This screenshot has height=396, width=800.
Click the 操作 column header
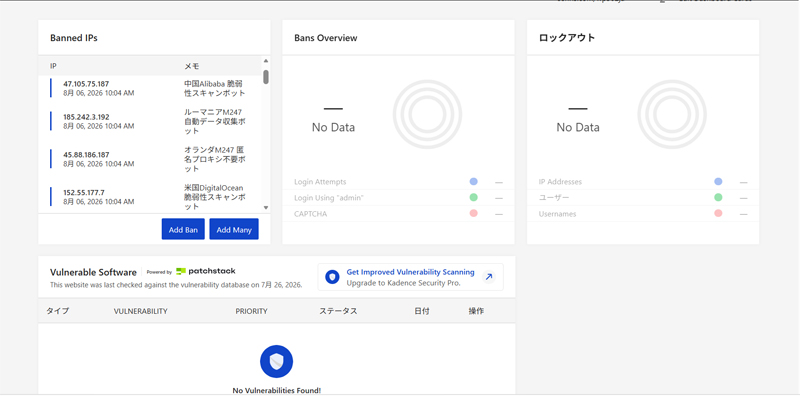[476, 311]
